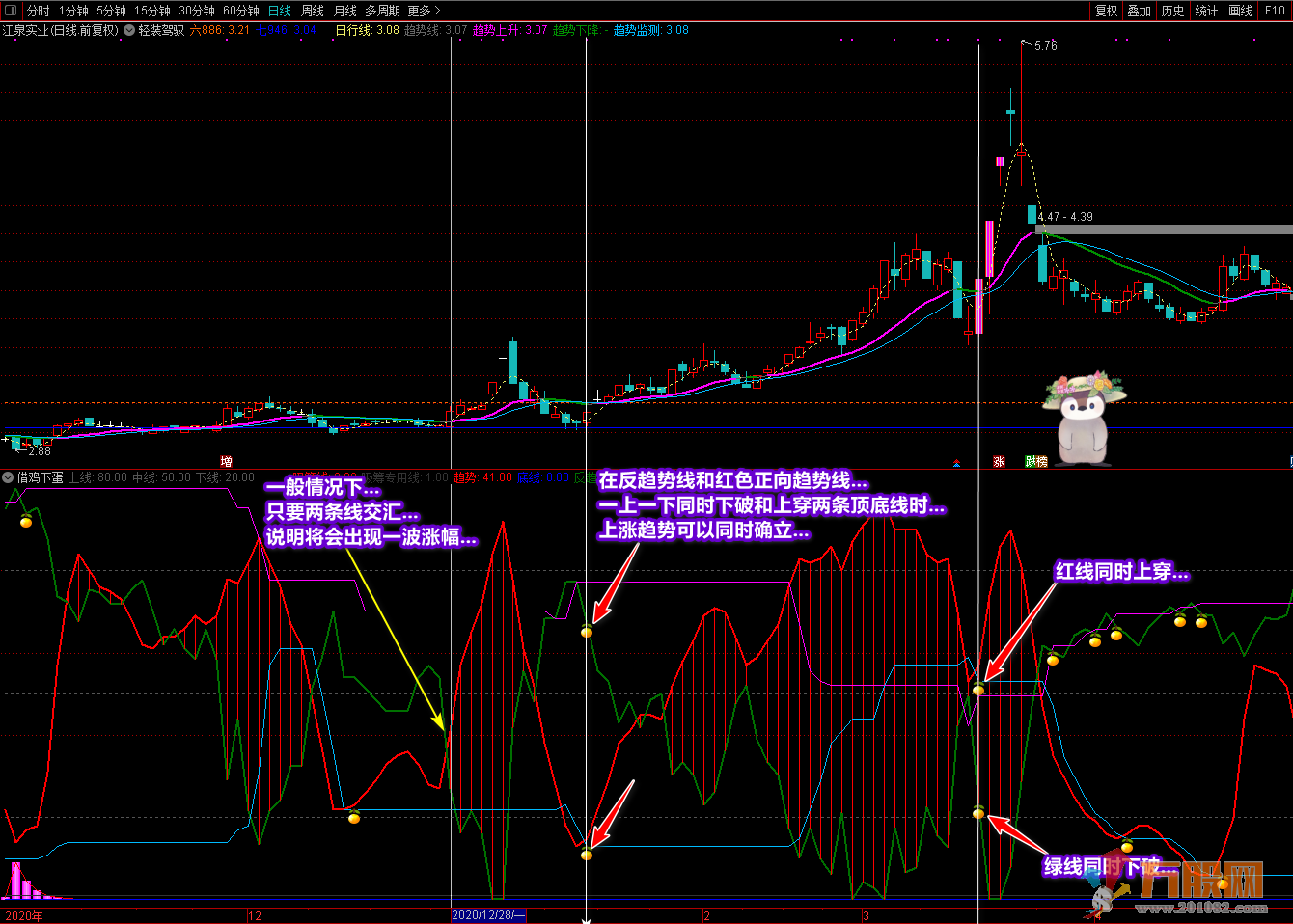
Task: Activate the 画线 drawing tool
Action: pyautogui.click(x=1240, y=11)
